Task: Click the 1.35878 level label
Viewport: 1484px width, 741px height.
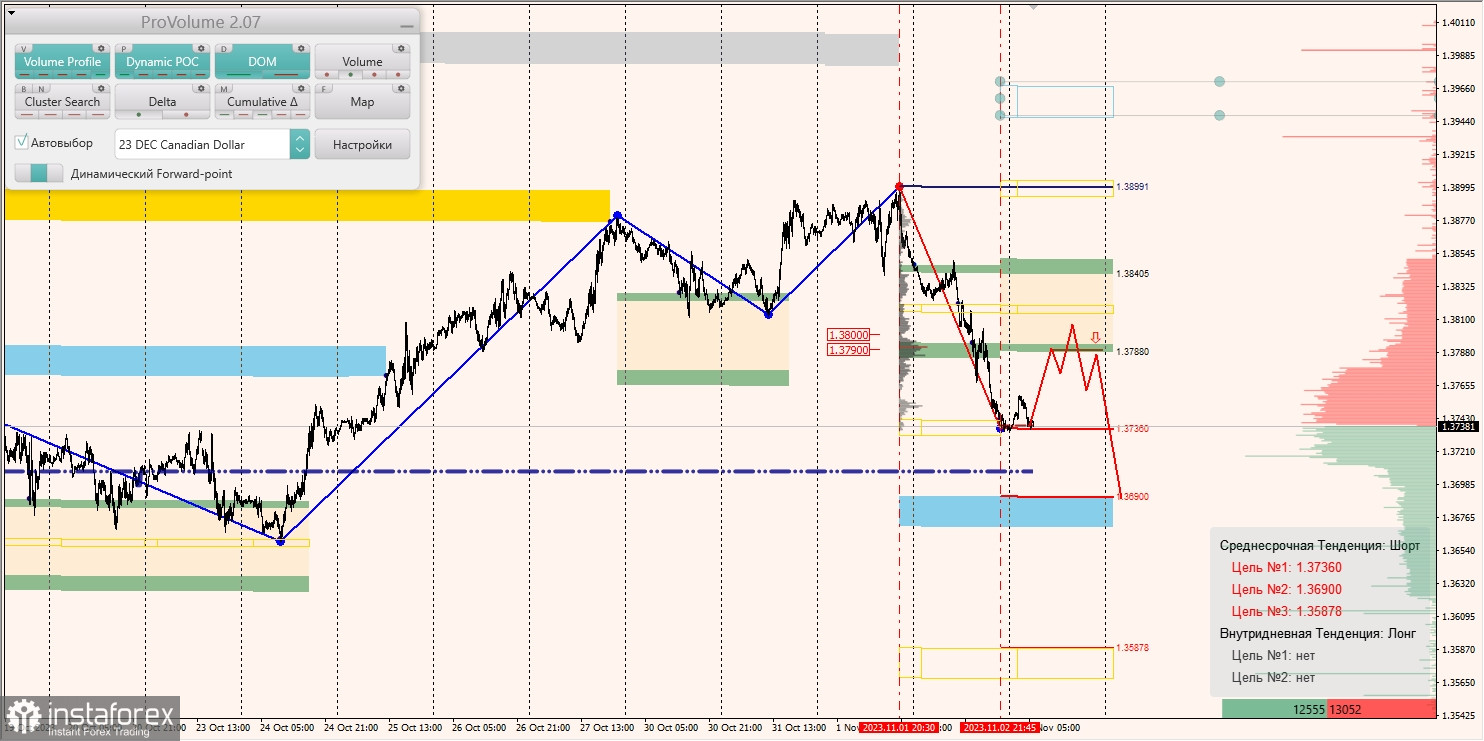Action: click(1132, 648)
